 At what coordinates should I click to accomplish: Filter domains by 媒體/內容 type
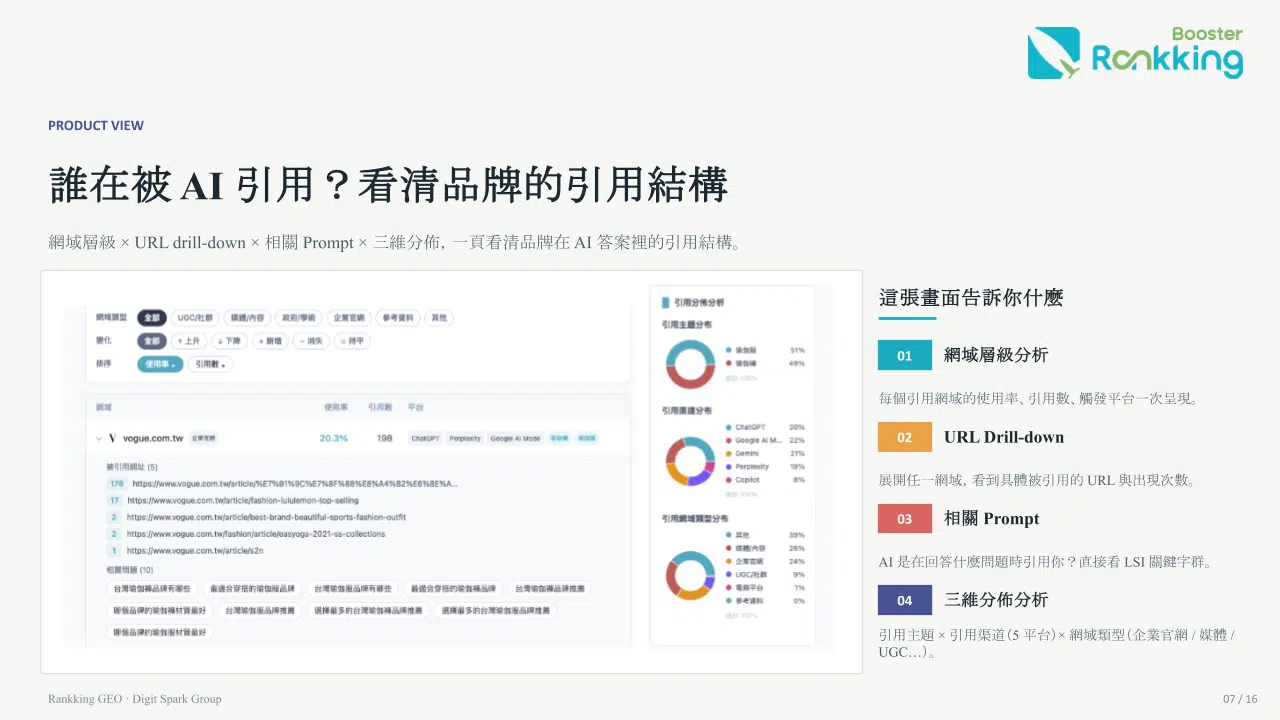pos(247,317)
